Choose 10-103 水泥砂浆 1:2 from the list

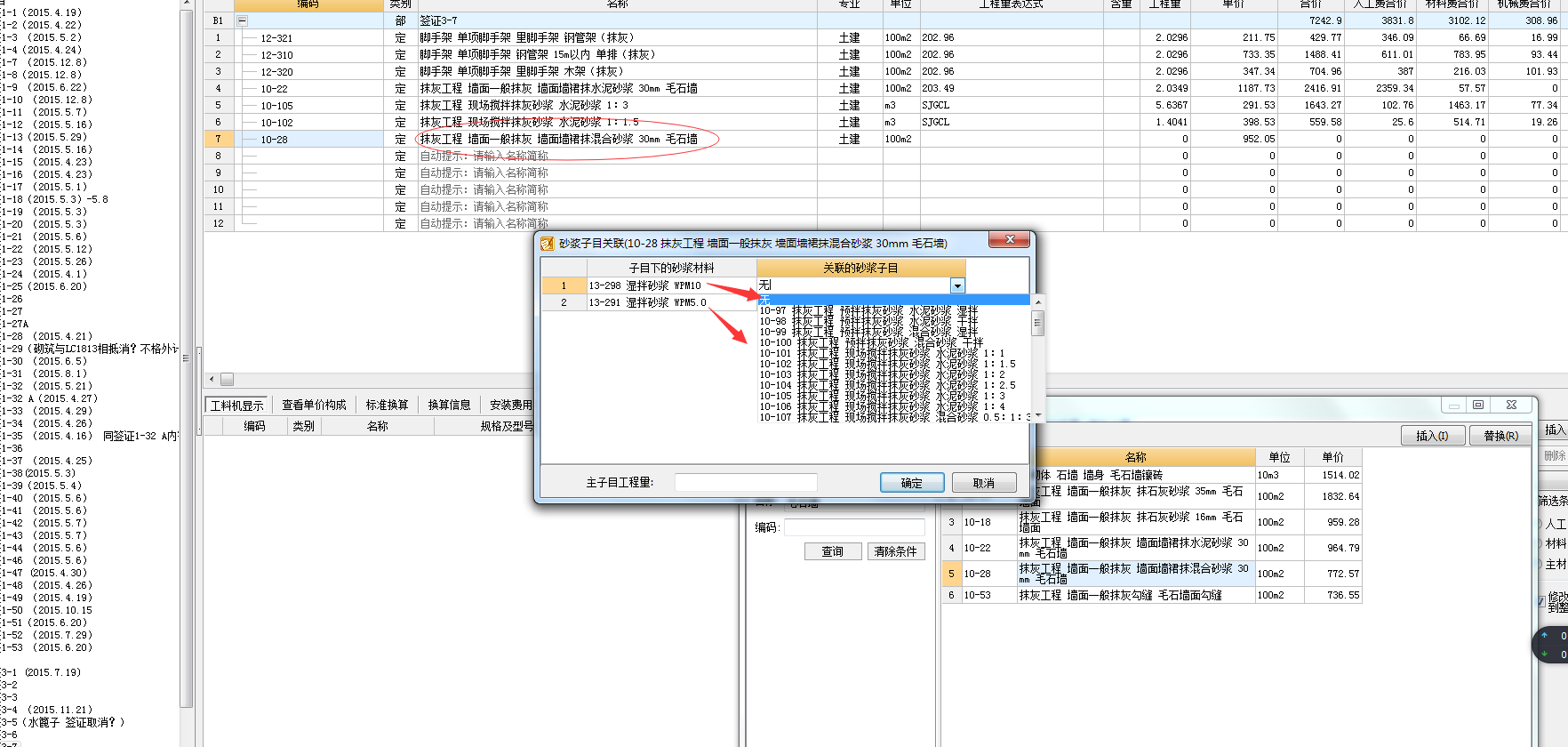(882, 374)
